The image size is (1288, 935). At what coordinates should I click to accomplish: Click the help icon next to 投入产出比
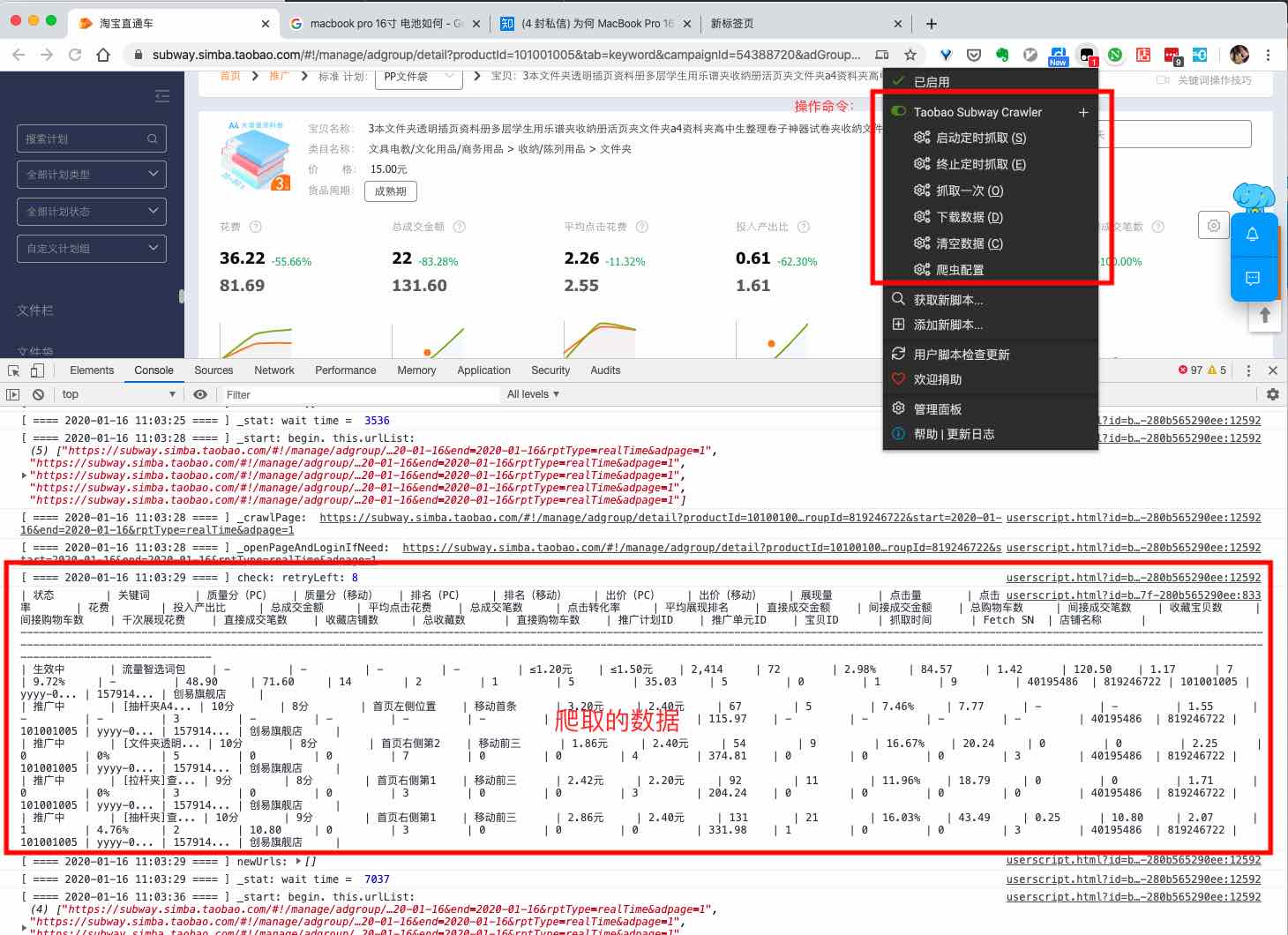(x=804, y=227)
